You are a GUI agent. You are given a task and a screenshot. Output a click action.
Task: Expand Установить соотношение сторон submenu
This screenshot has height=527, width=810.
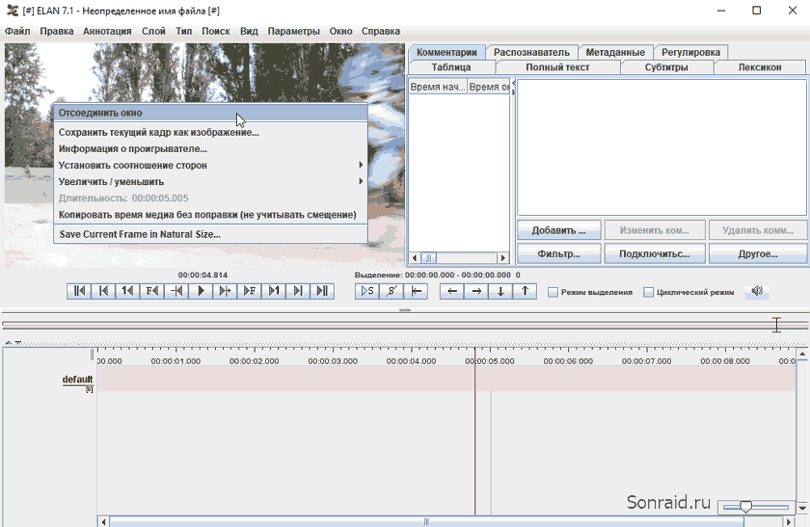(211, 165)
